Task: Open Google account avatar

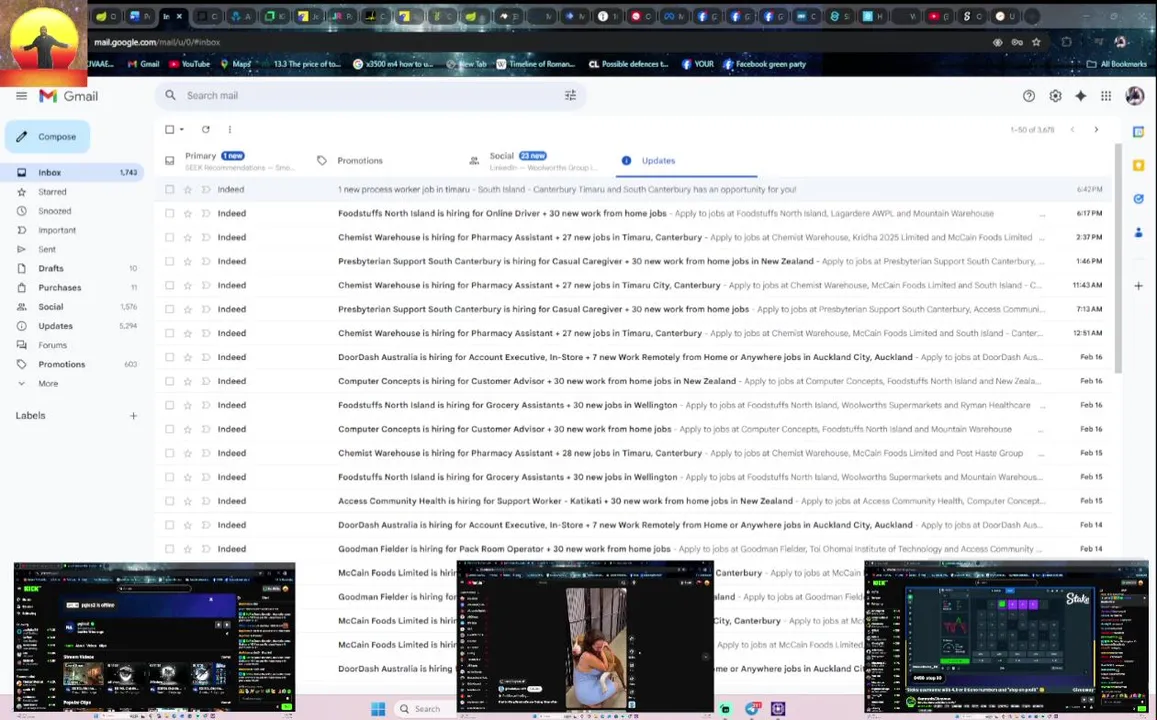Action: point(1134,96)
